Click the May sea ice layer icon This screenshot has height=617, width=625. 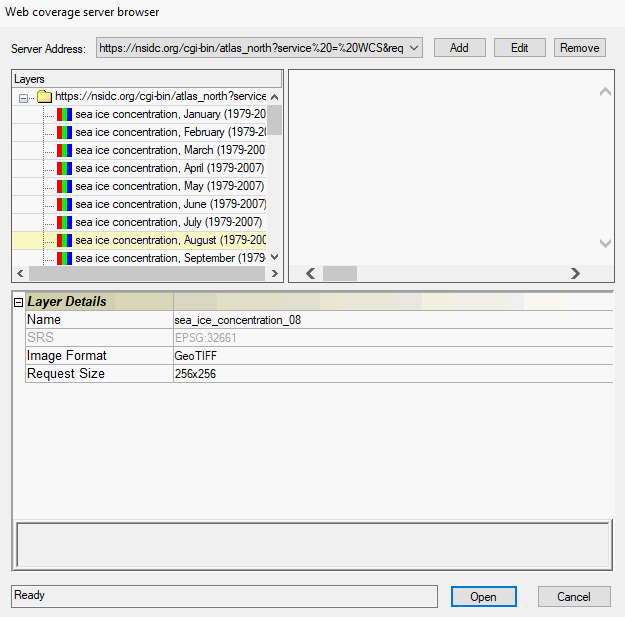coord(64,186)
